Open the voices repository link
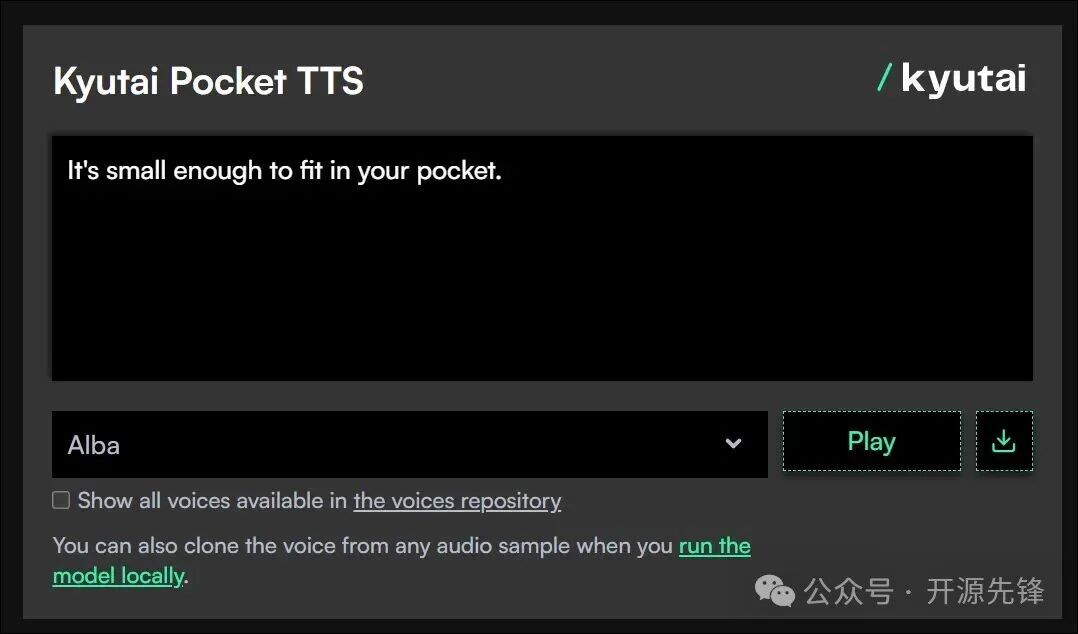 [x=456, y=500]
